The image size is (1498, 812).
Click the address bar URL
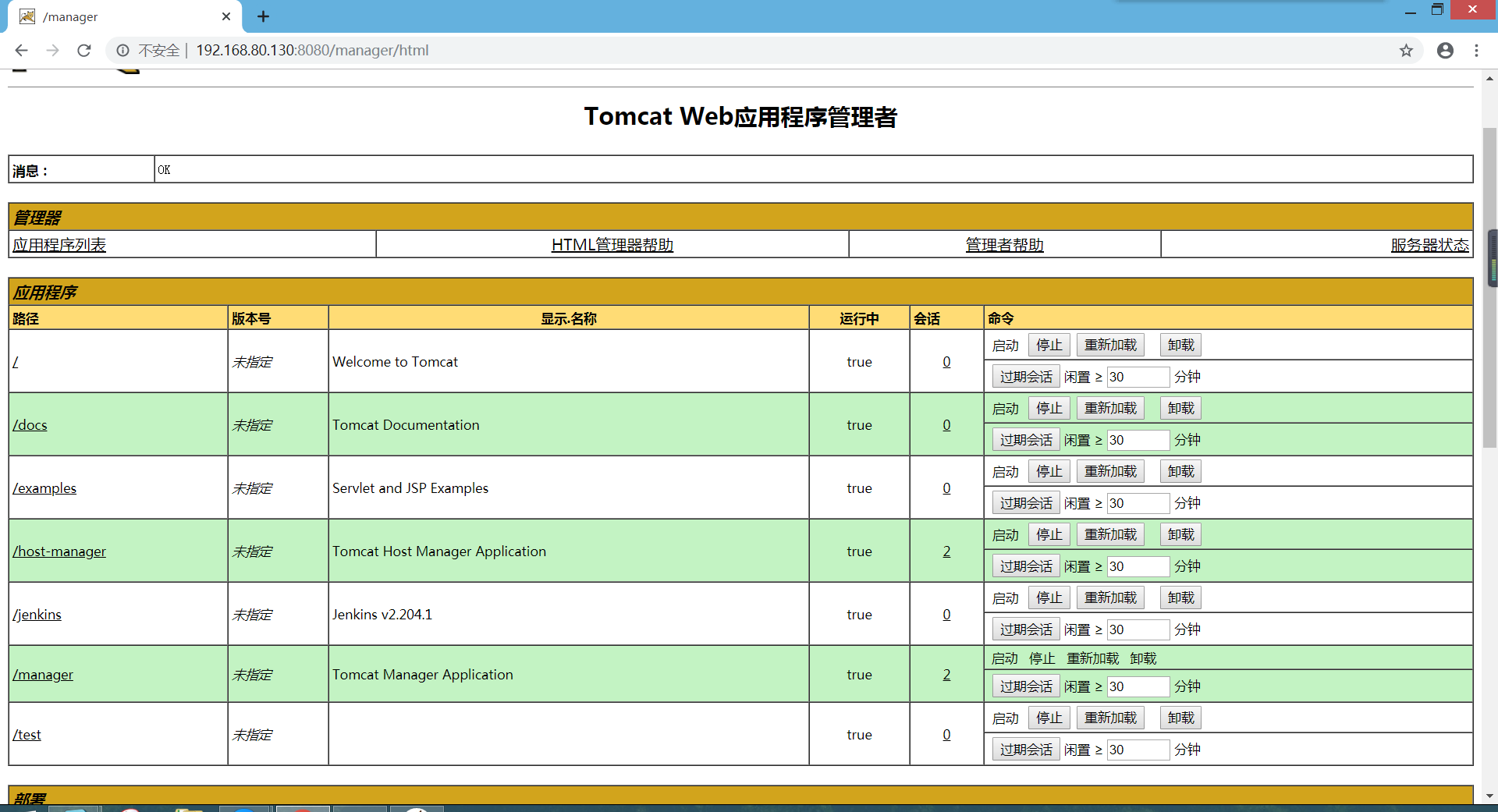312,51
